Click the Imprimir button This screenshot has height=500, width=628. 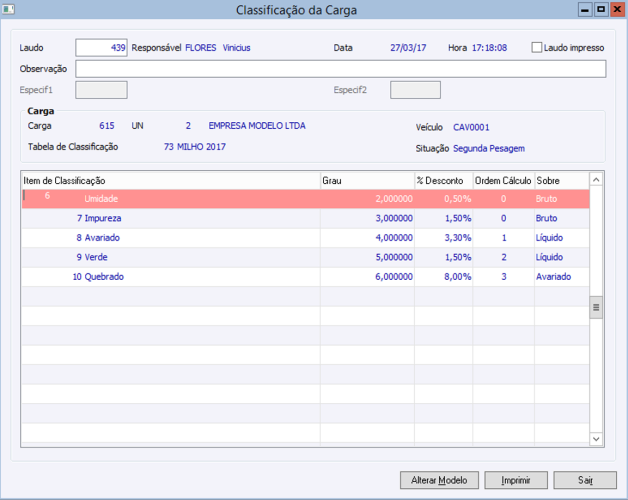click(x=515, y=480)
